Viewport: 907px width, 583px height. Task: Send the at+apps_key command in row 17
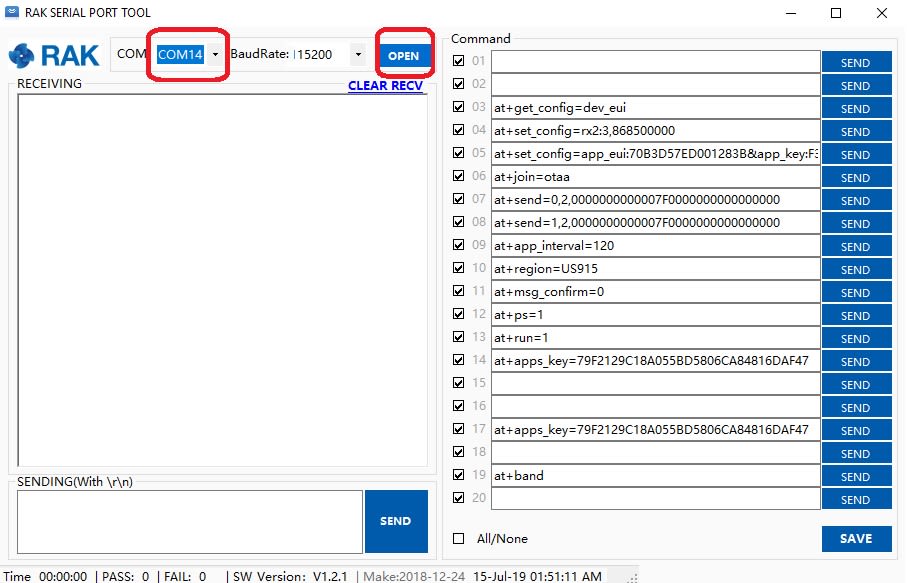point(856,431)
